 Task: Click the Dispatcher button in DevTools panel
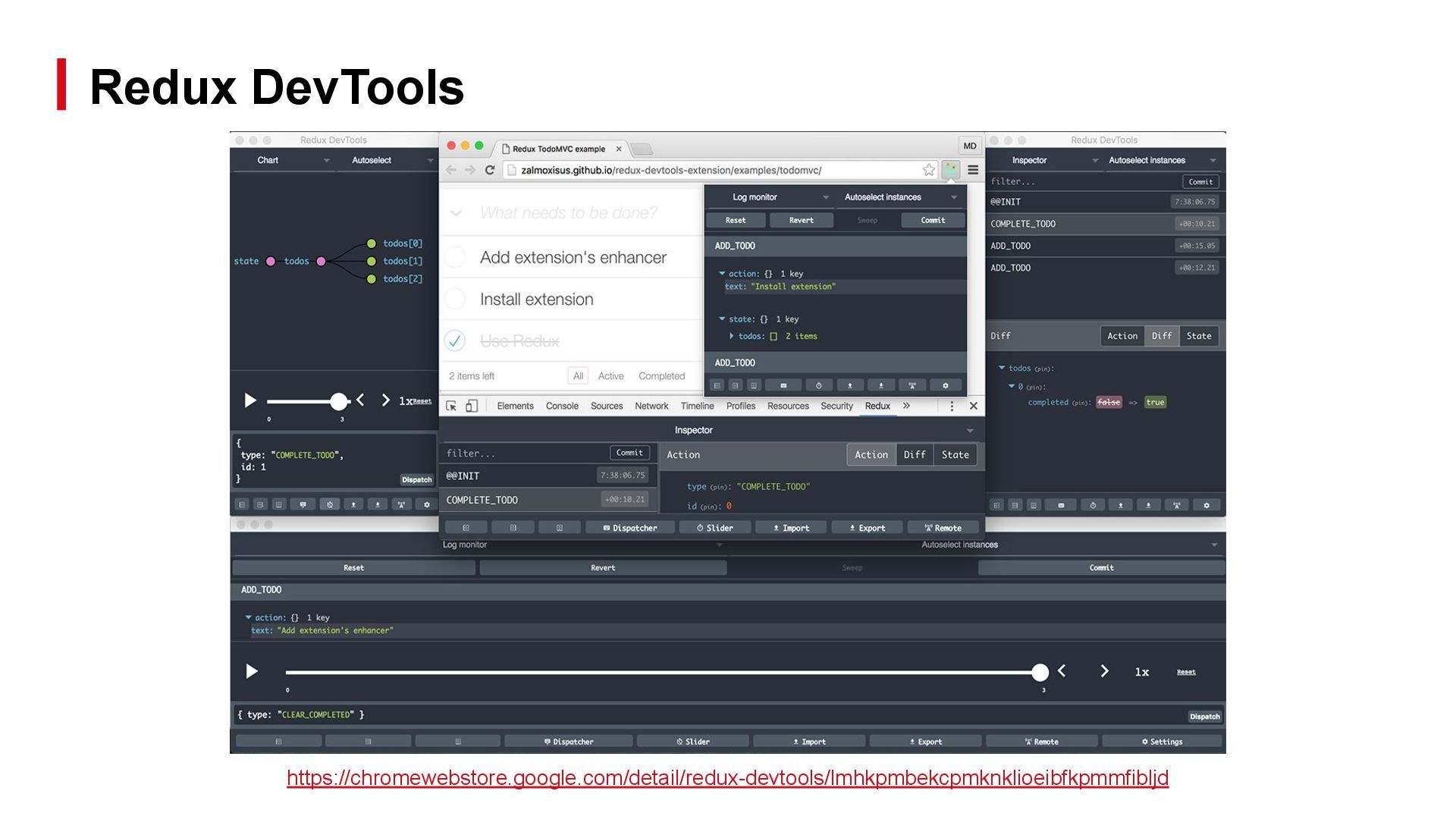(x=630, y=528)
